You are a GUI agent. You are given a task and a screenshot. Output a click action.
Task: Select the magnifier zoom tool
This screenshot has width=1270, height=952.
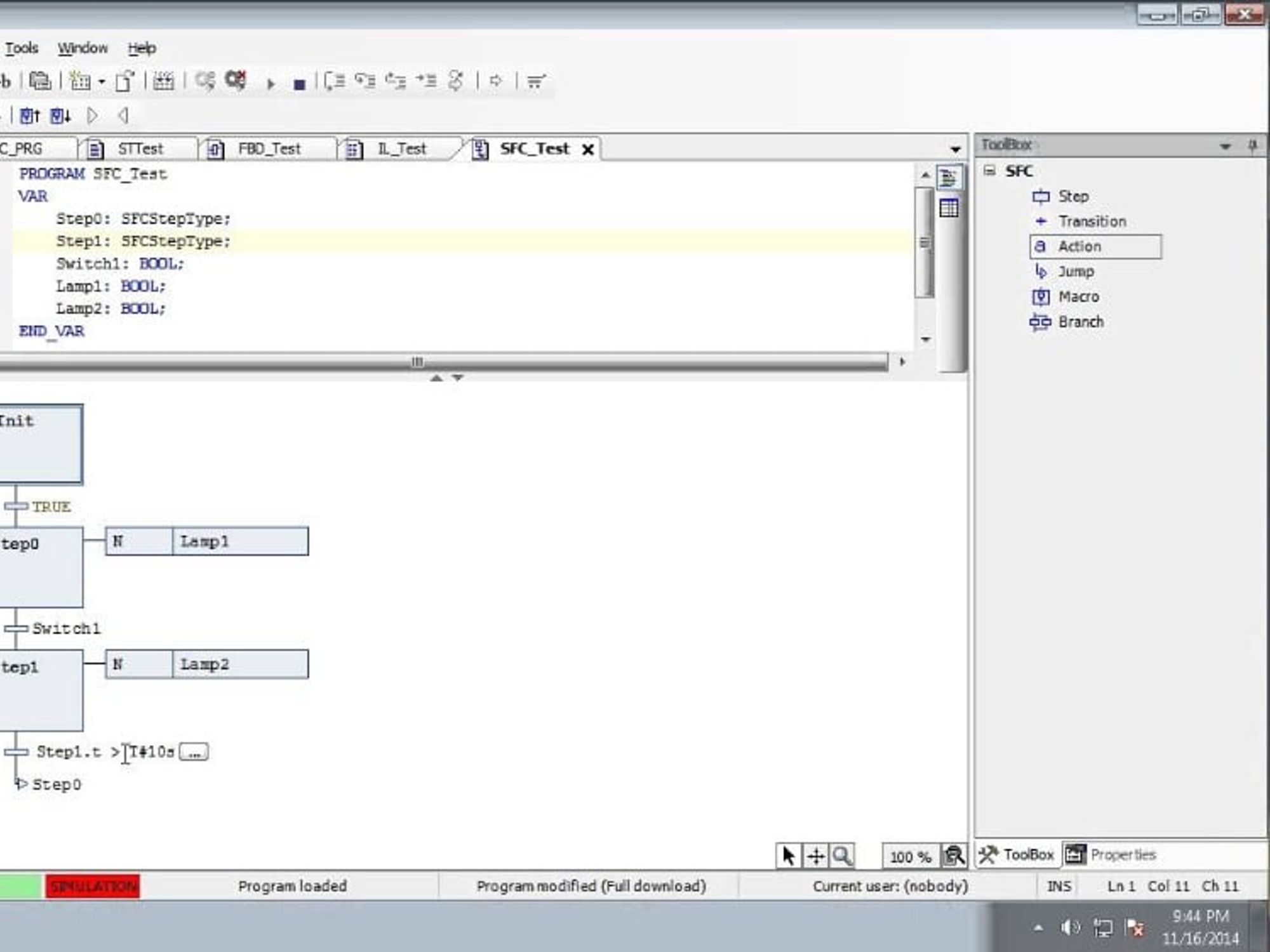click(842, 856)
